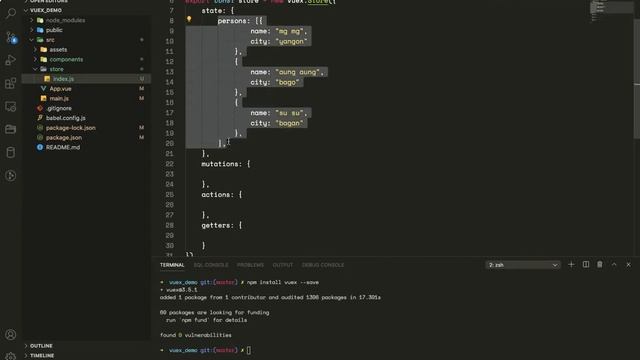Click the info icon beside README.md

40,147
